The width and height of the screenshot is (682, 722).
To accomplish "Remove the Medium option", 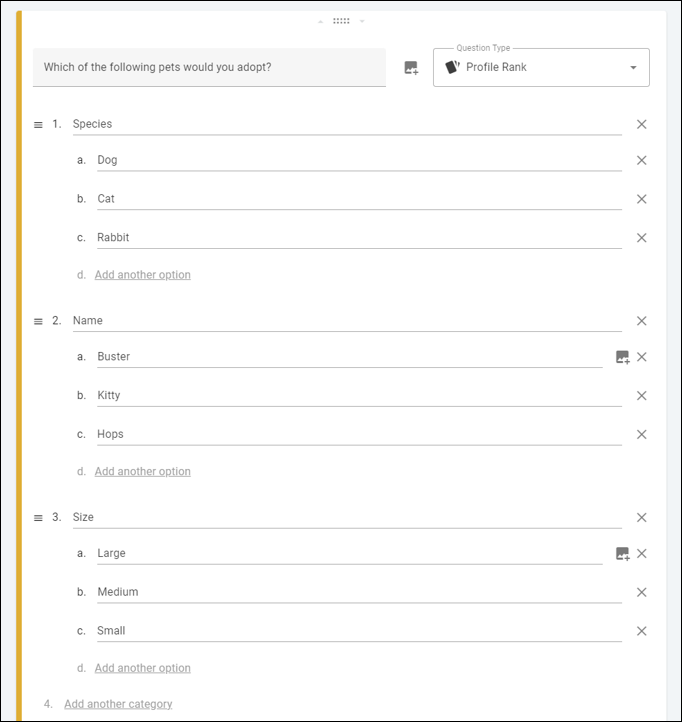I will pyautogui.click(x=641, y=592).
